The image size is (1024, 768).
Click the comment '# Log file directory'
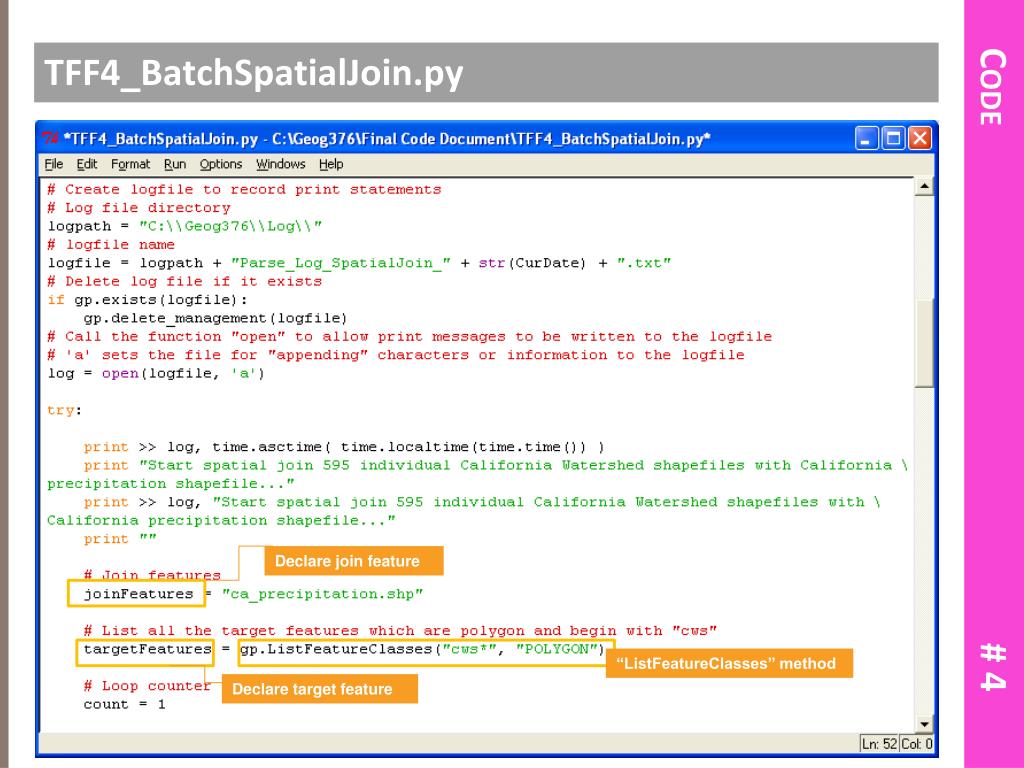[139, 208]
